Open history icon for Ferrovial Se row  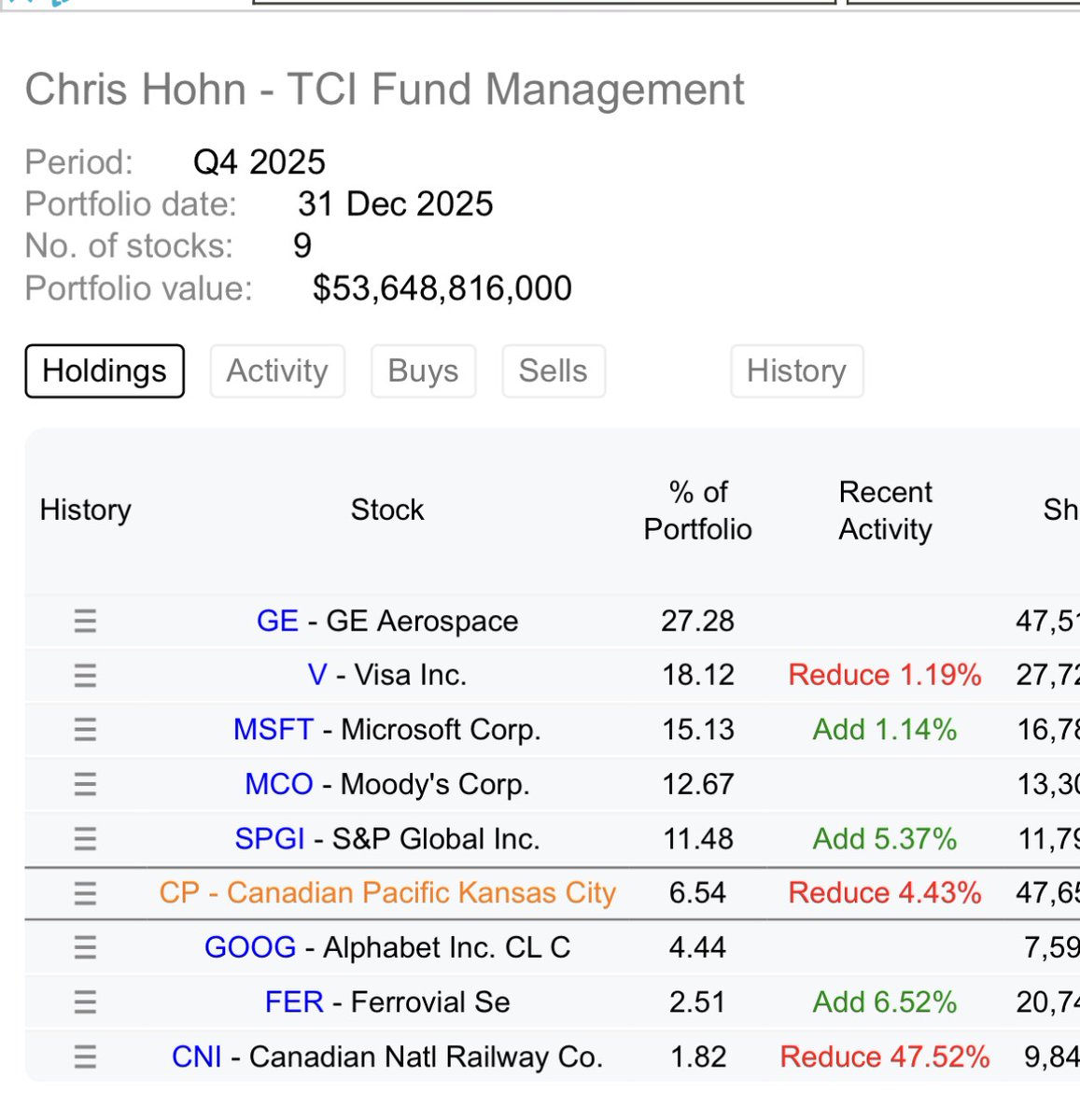tap(85, 1002)
